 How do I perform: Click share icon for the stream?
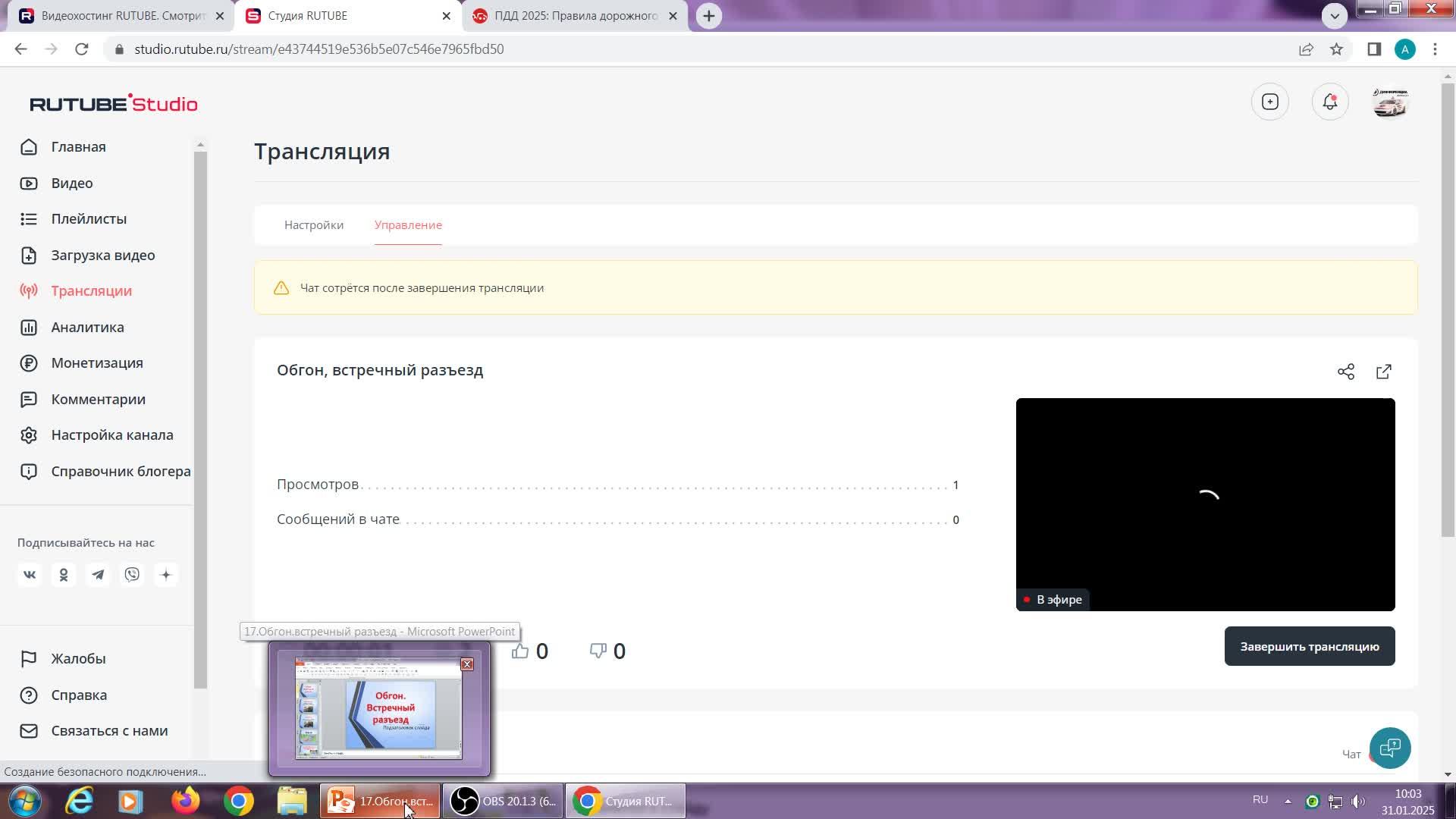click(x=1346, y=372)
